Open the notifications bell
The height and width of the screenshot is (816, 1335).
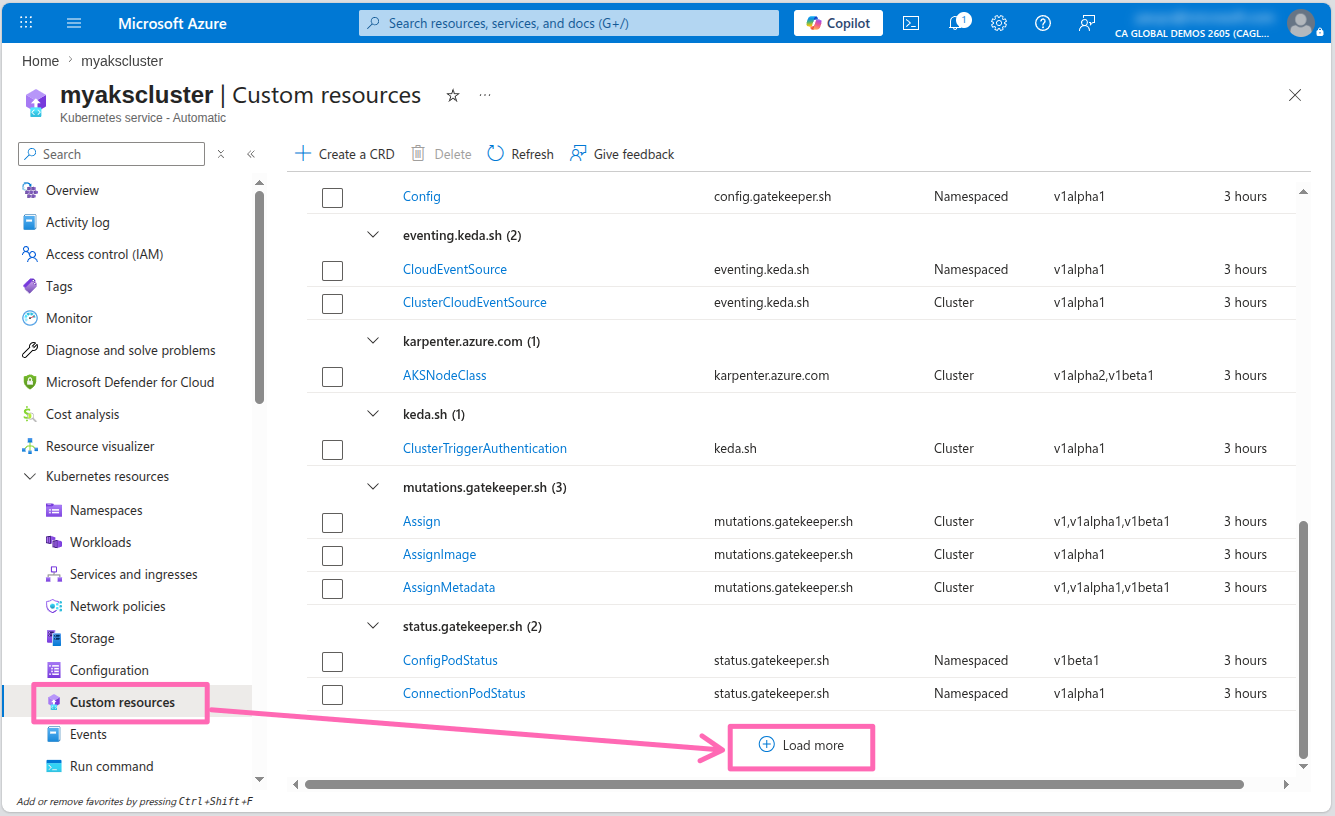955,23
